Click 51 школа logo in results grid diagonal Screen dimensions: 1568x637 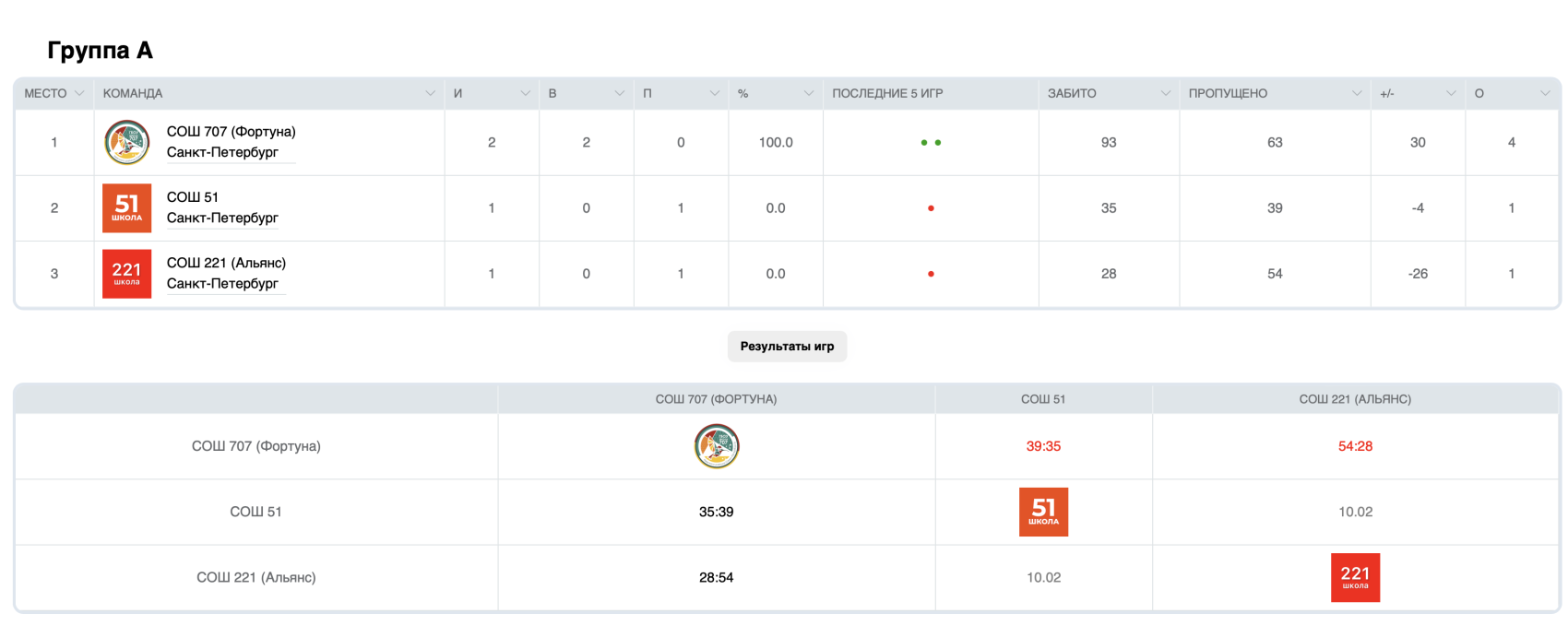coord(1043,512)
